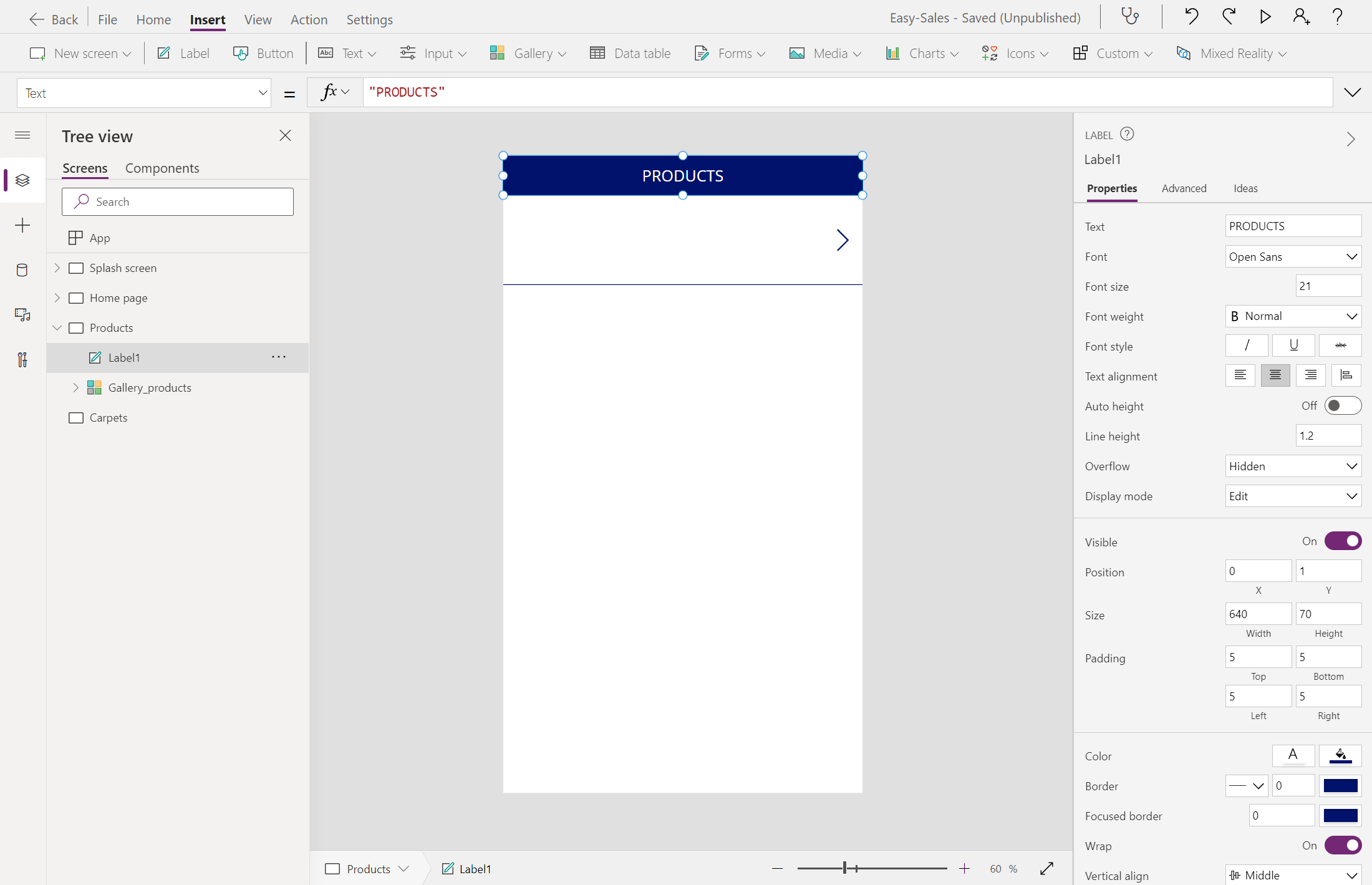This screenshot has width=1372, height=885.
Task: Click the Undo arrow icon
Action: [x=1191, y=17]
